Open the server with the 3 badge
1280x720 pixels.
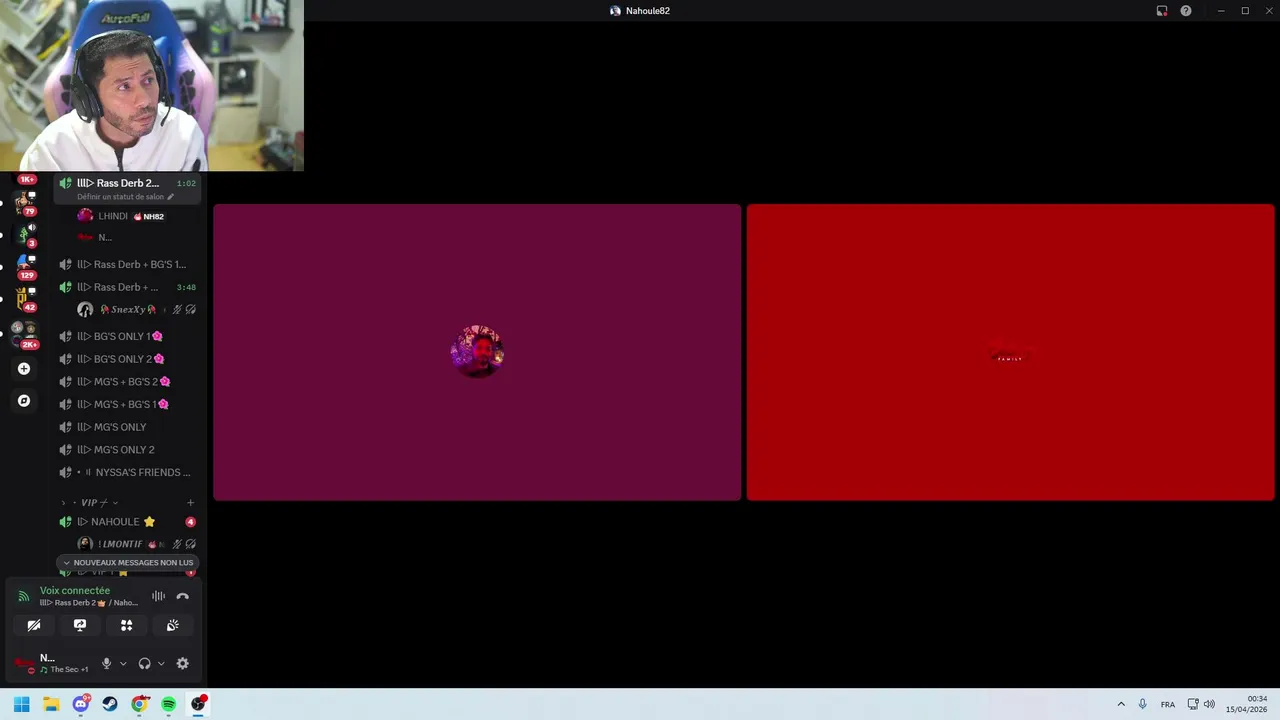(x=24, y=234)
